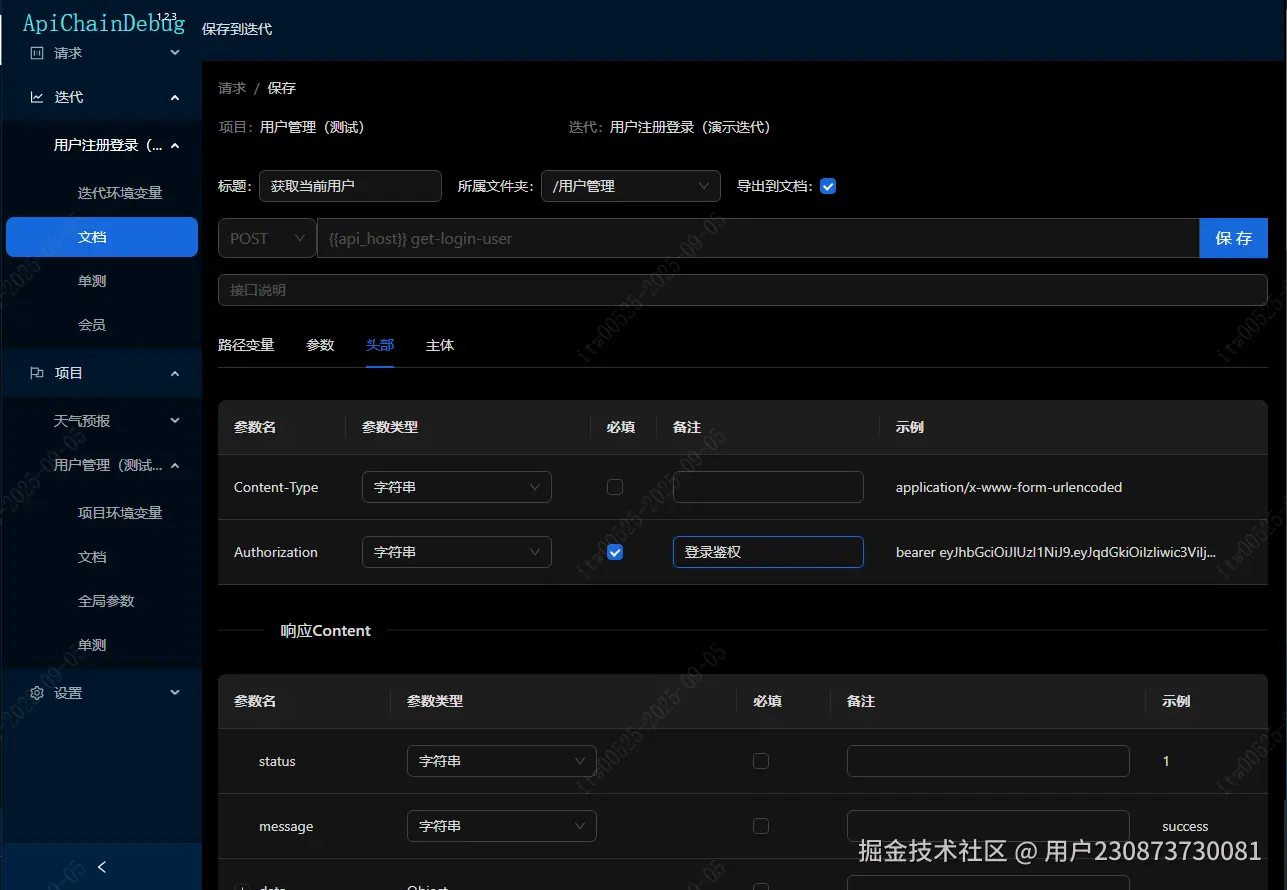Collapse 用户管理 (测试) project chevron
The height and width of the screenshot is (890, 1287).
click(175, 465)
